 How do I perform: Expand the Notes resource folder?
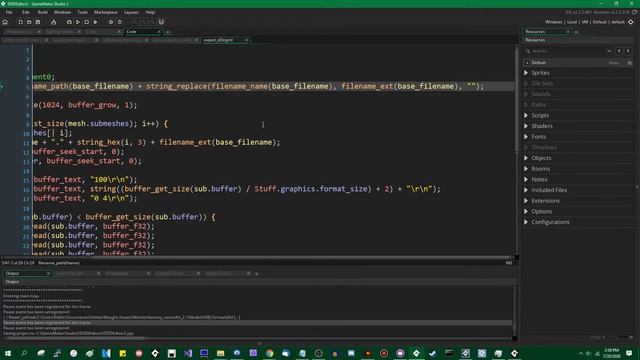[x=526, y=179]
